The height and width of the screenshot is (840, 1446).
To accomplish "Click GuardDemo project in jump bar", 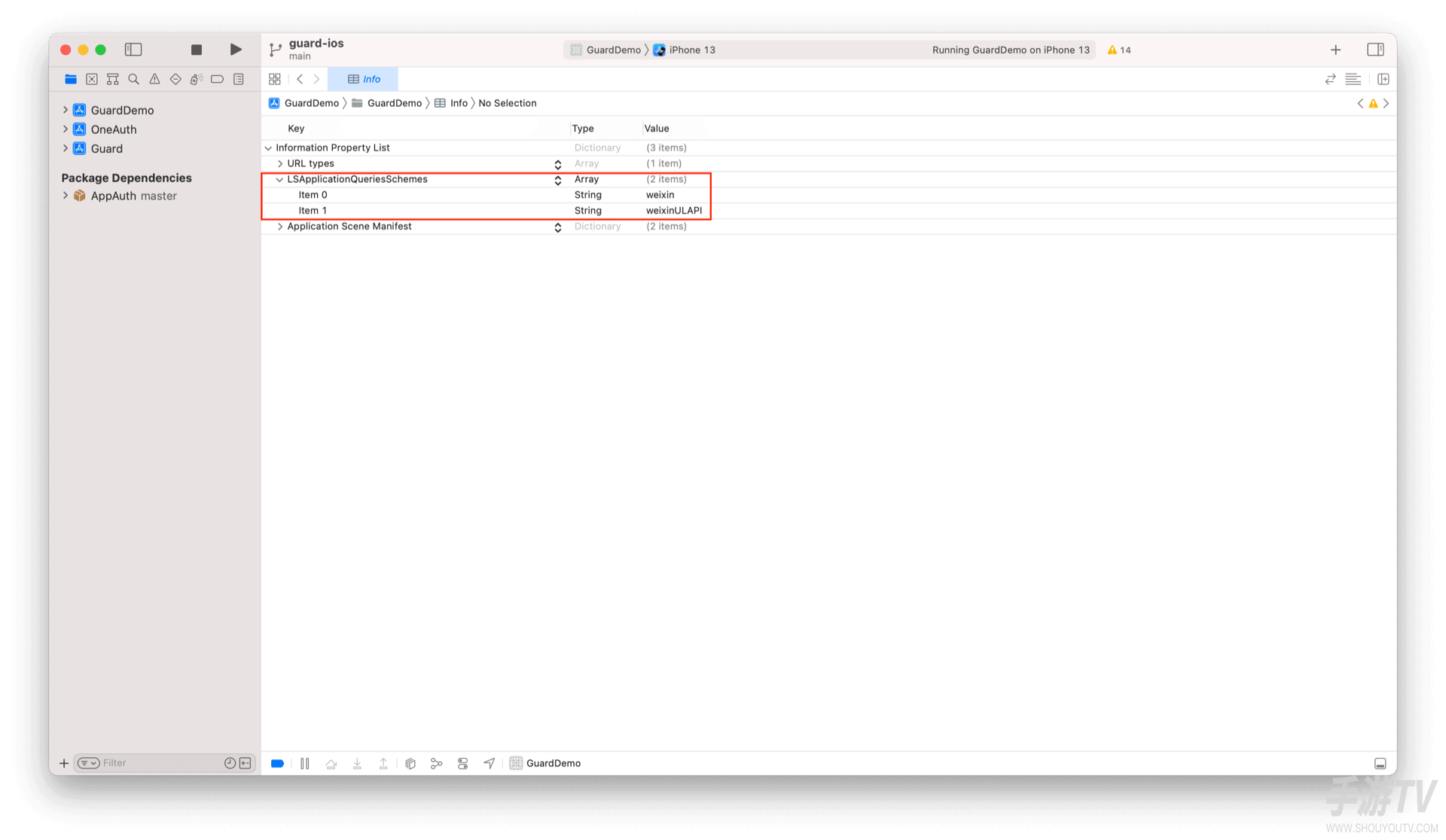I will click(304, 103).
